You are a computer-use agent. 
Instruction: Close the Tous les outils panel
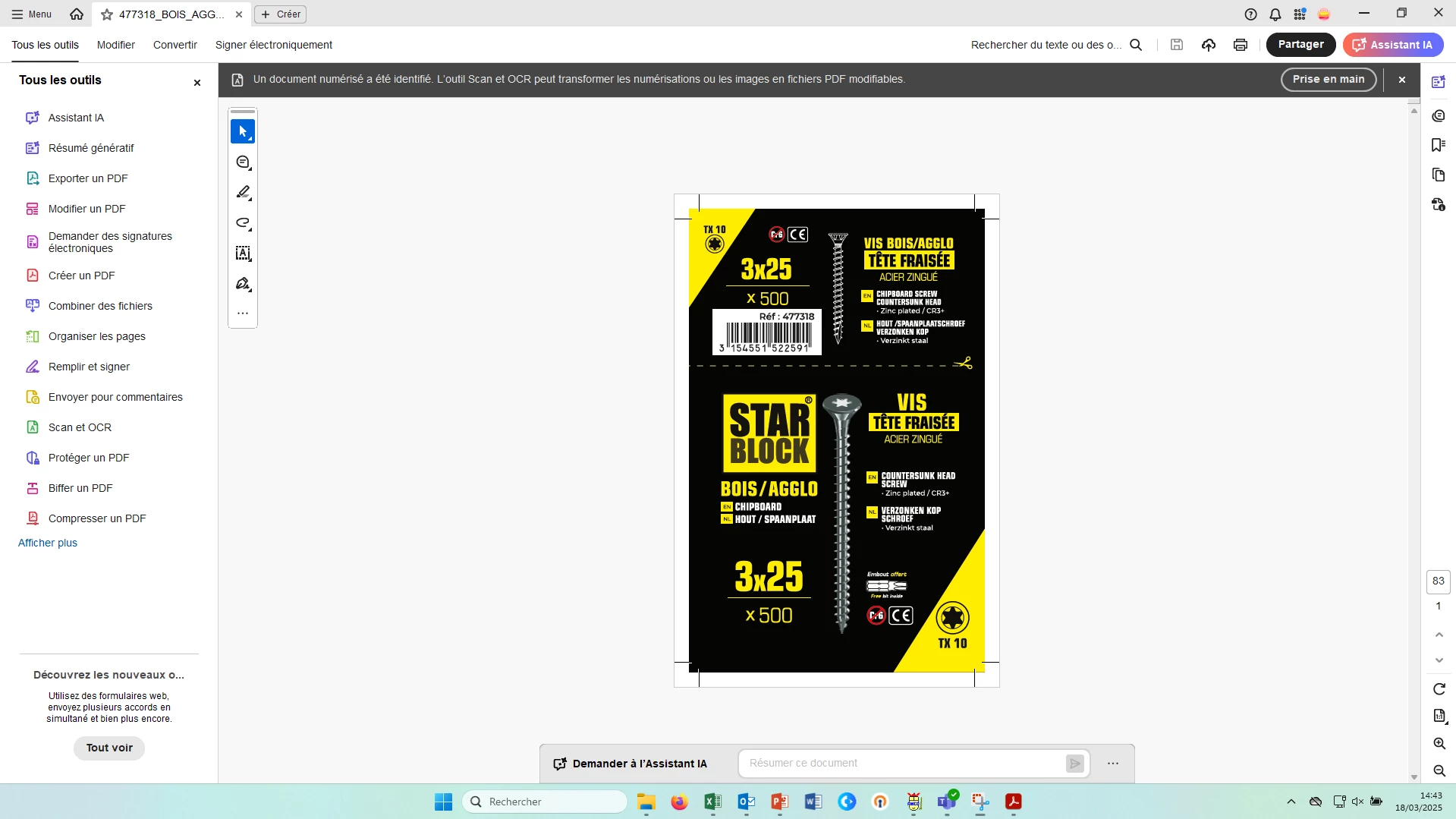click(x=197, y=83)
